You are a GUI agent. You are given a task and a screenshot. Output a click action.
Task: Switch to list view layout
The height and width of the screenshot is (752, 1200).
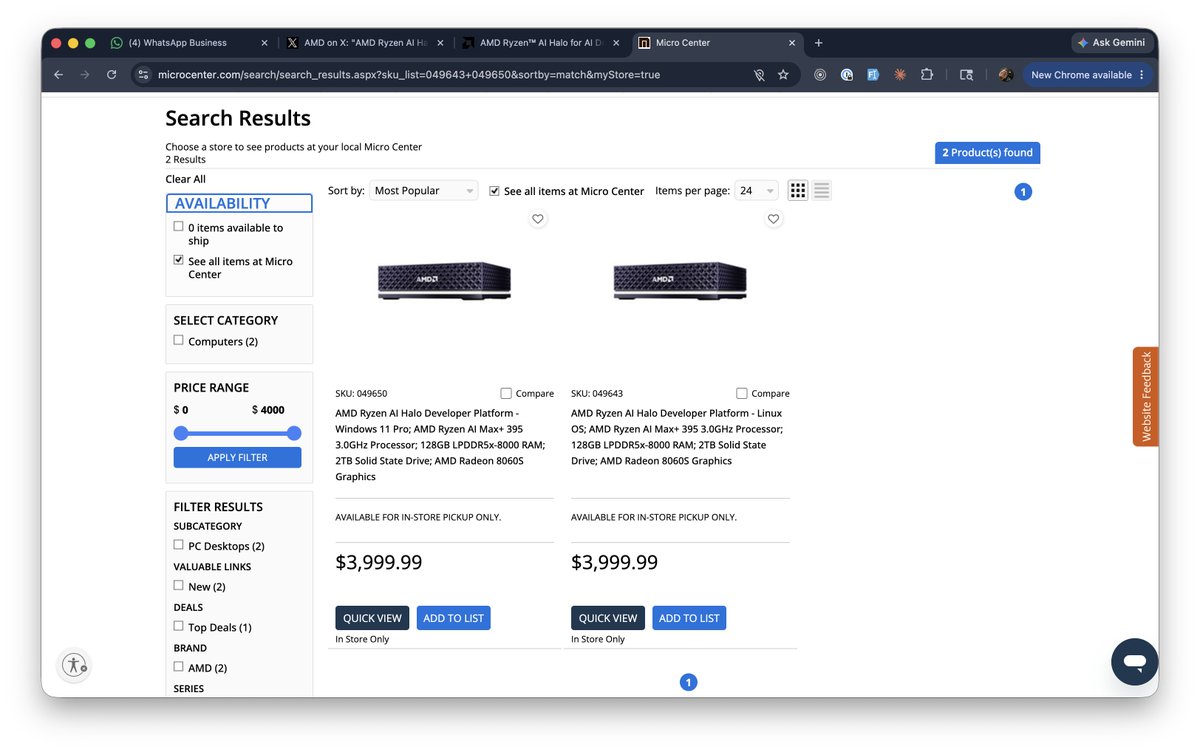(x=821, y=190)
